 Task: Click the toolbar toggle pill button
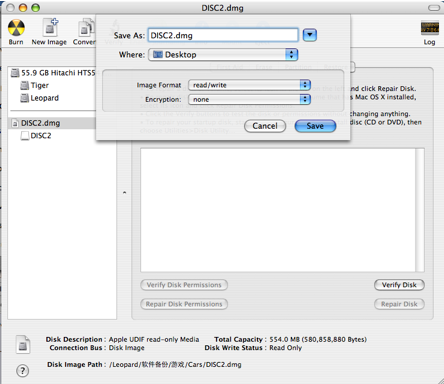(434, 8)
